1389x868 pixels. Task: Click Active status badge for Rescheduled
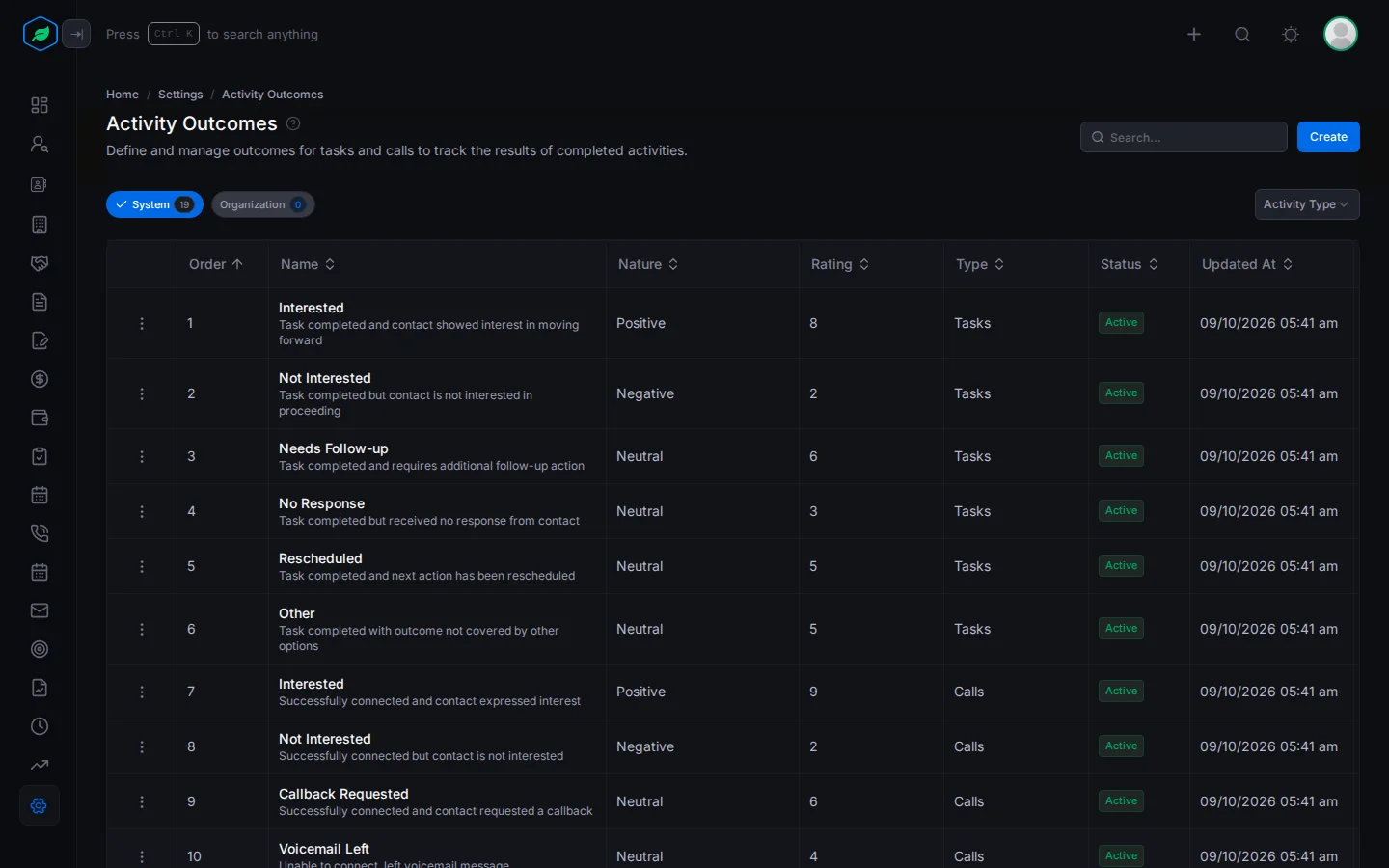(x=1121, y=566)
